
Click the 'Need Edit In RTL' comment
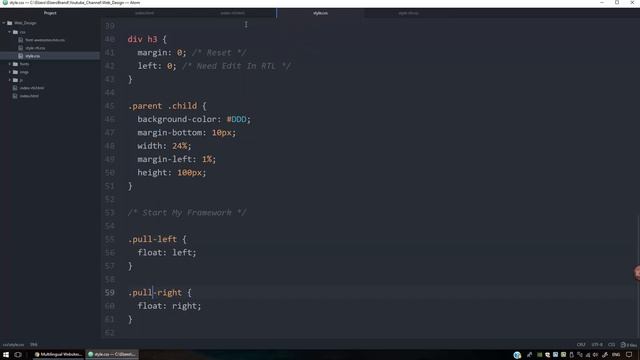[237, 66]
